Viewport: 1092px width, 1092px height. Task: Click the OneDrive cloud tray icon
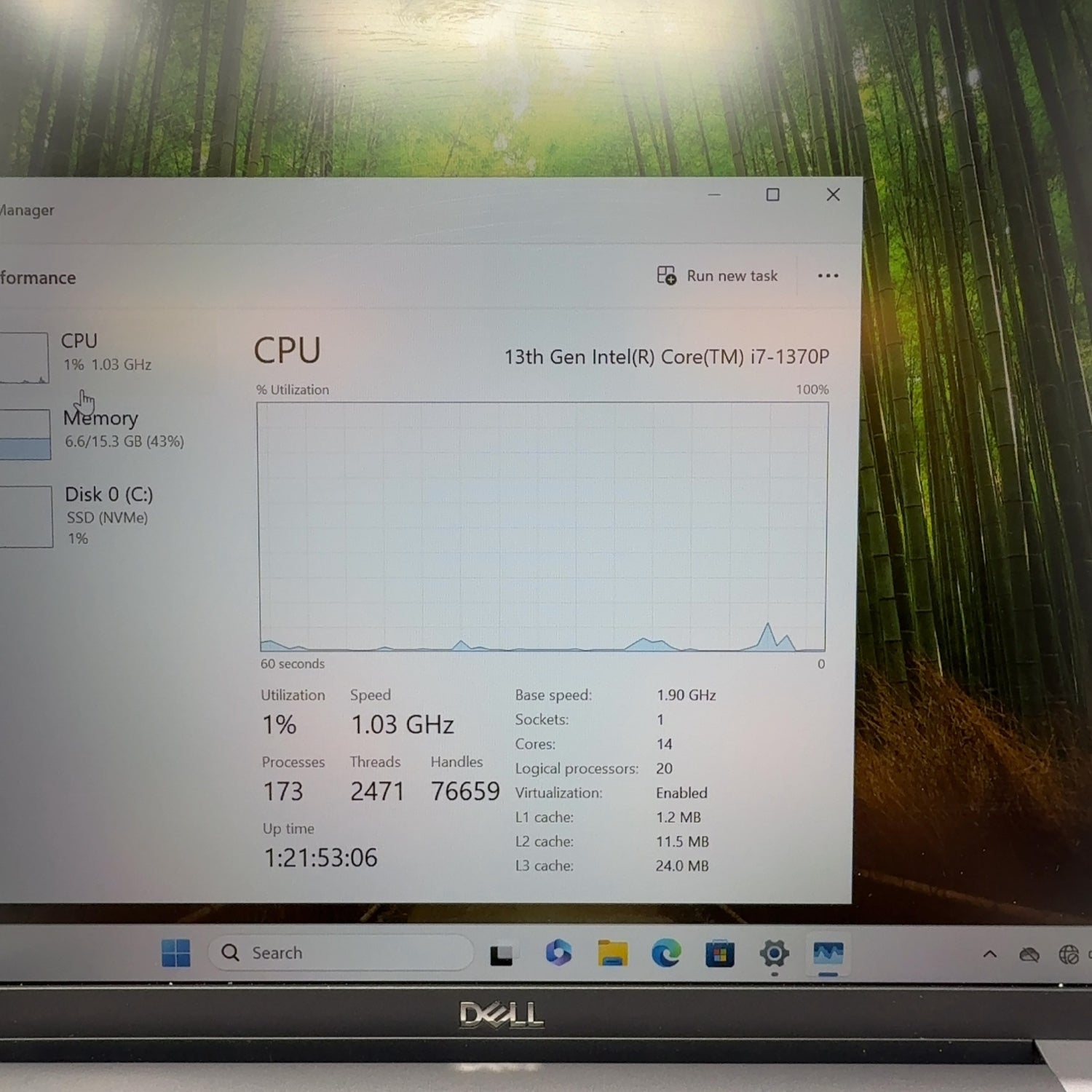tap(1029, 954)
